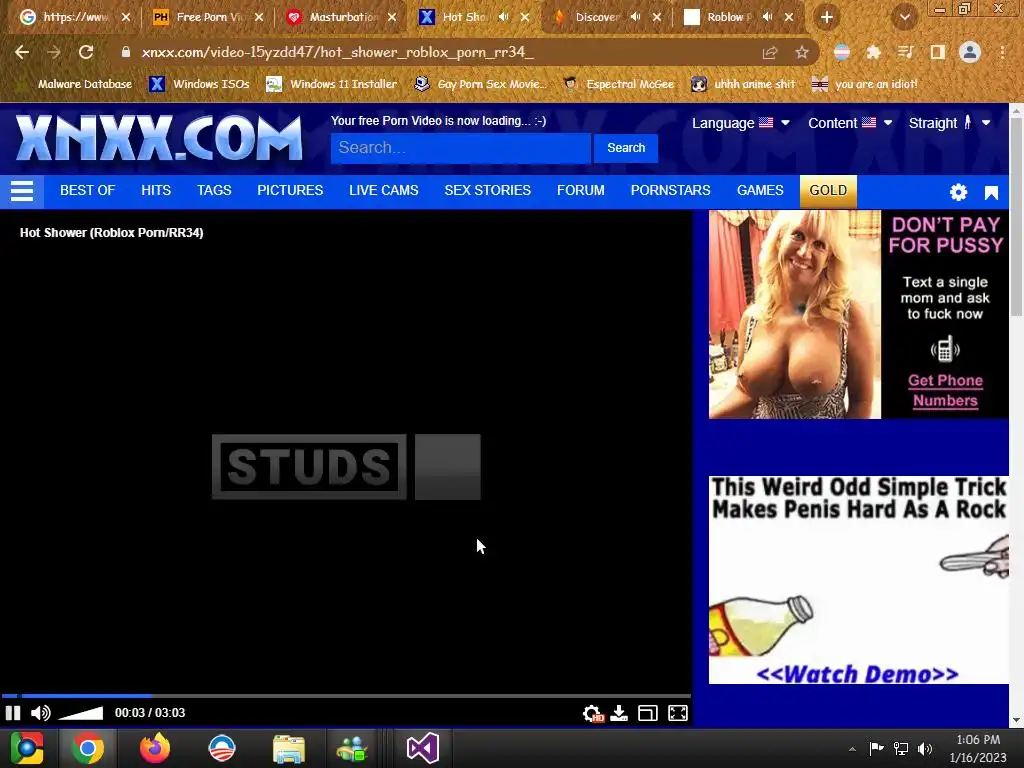
Task: Mute audio on the Discover tab
Action: click(635, 17)
